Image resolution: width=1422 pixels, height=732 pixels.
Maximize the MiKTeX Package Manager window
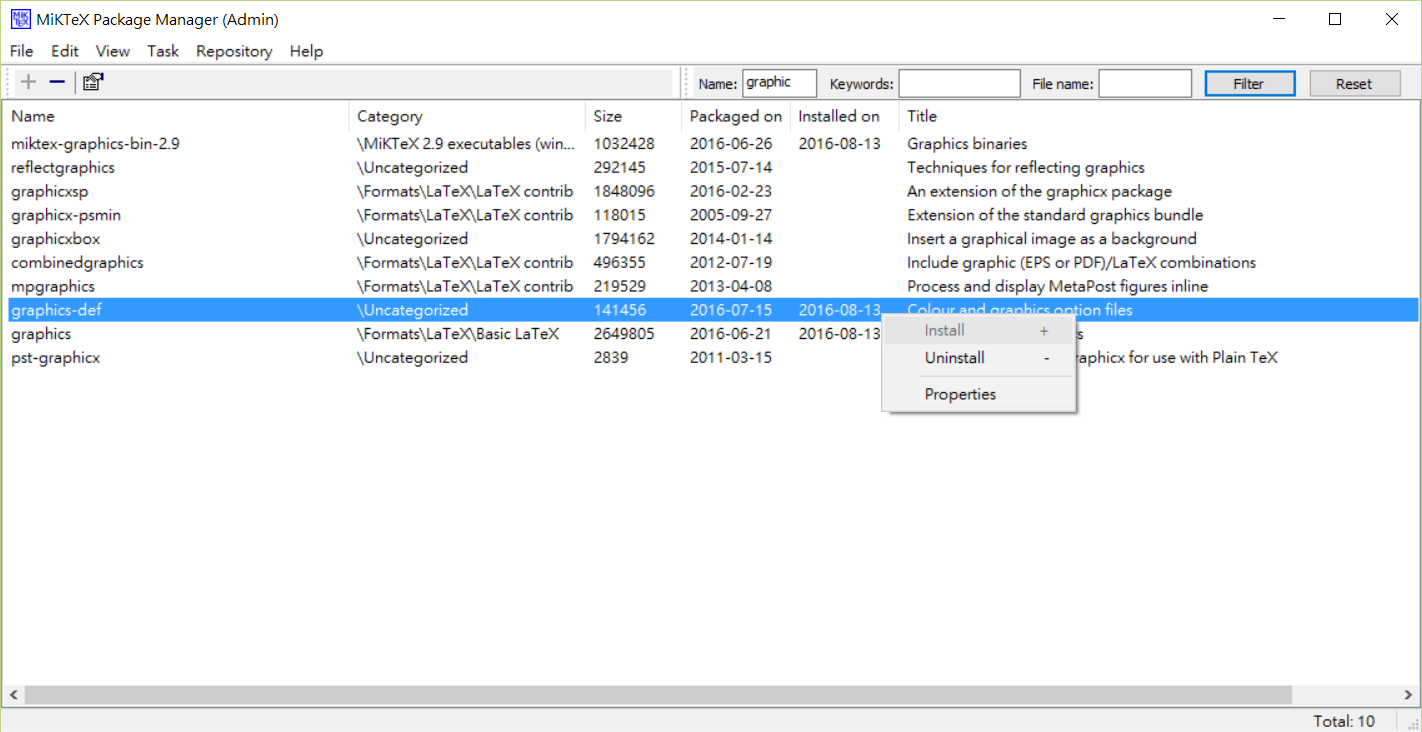point(1335,19)
